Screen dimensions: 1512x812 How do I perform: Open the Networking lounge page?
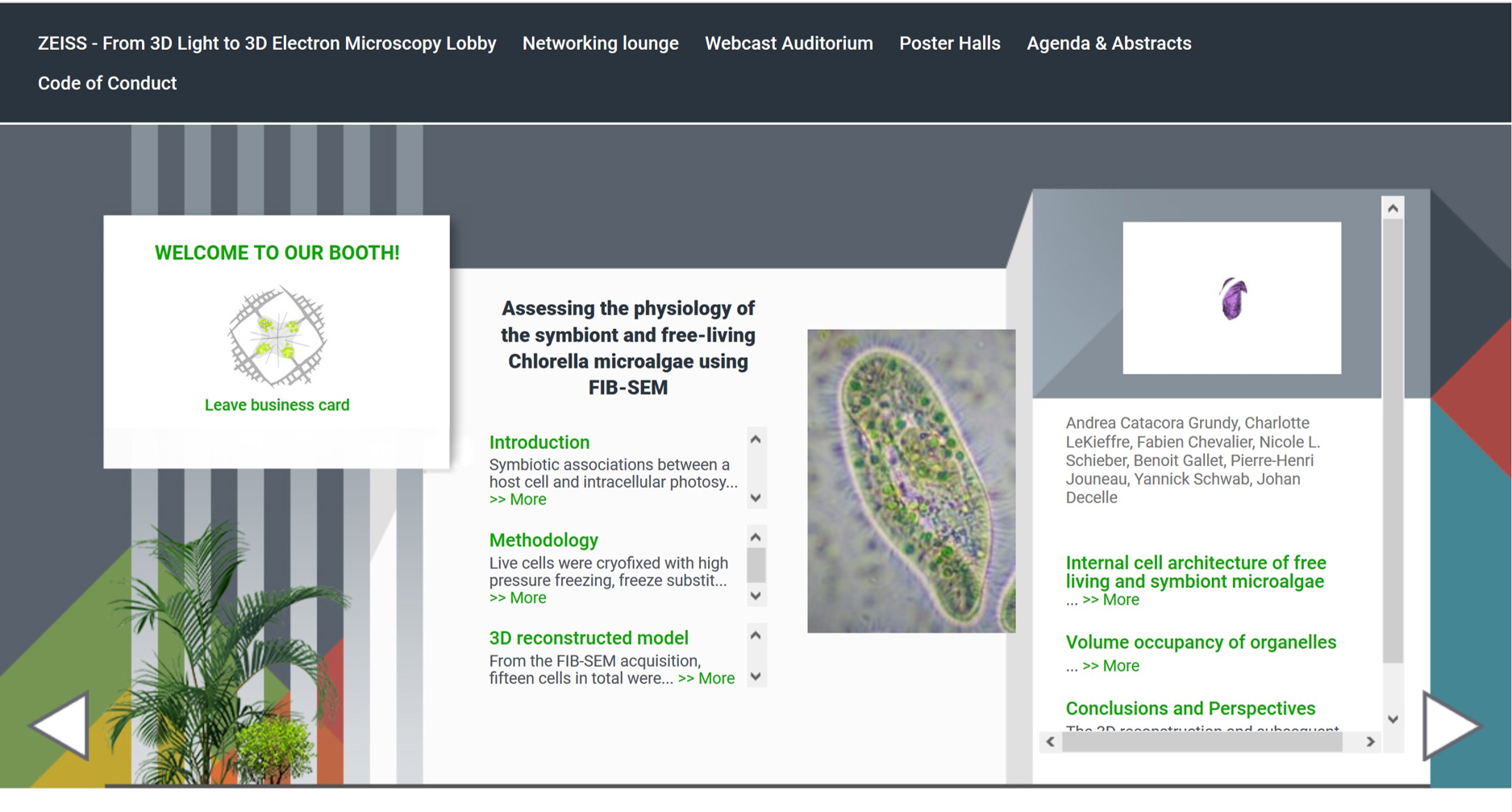600,43
